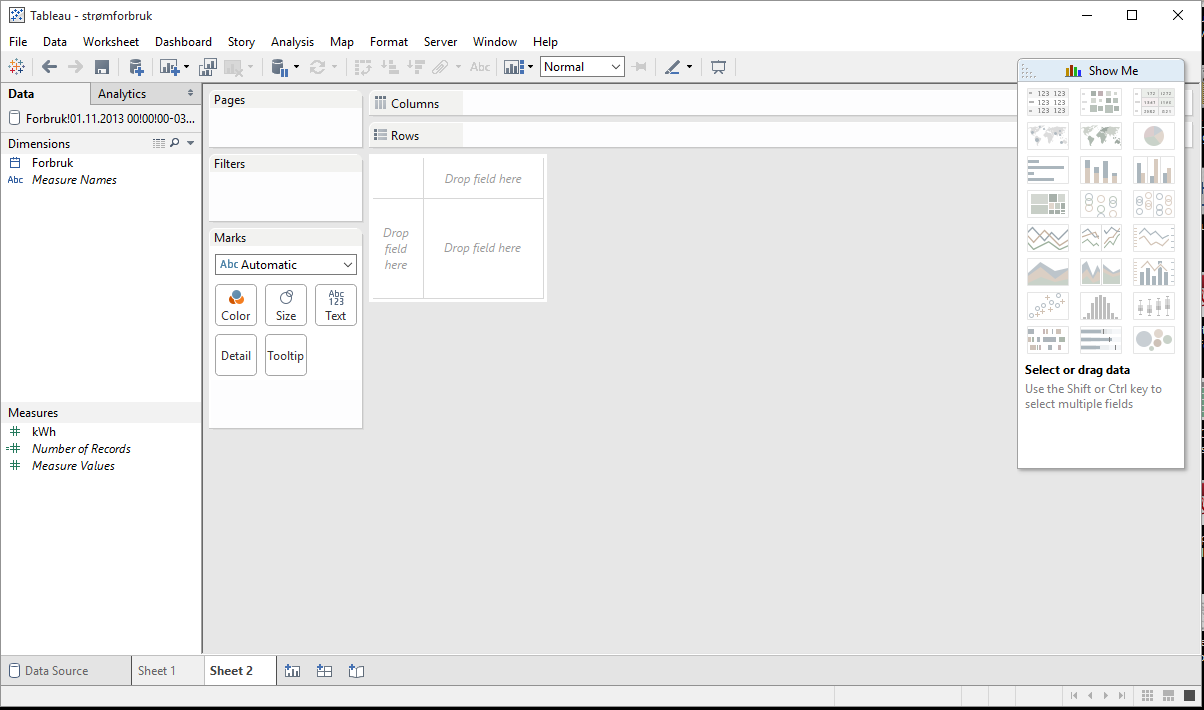1204x710 pixels.
Task: Click the Tableau start page logo icon
Action: pyautogui.click(x=16, y=67)
